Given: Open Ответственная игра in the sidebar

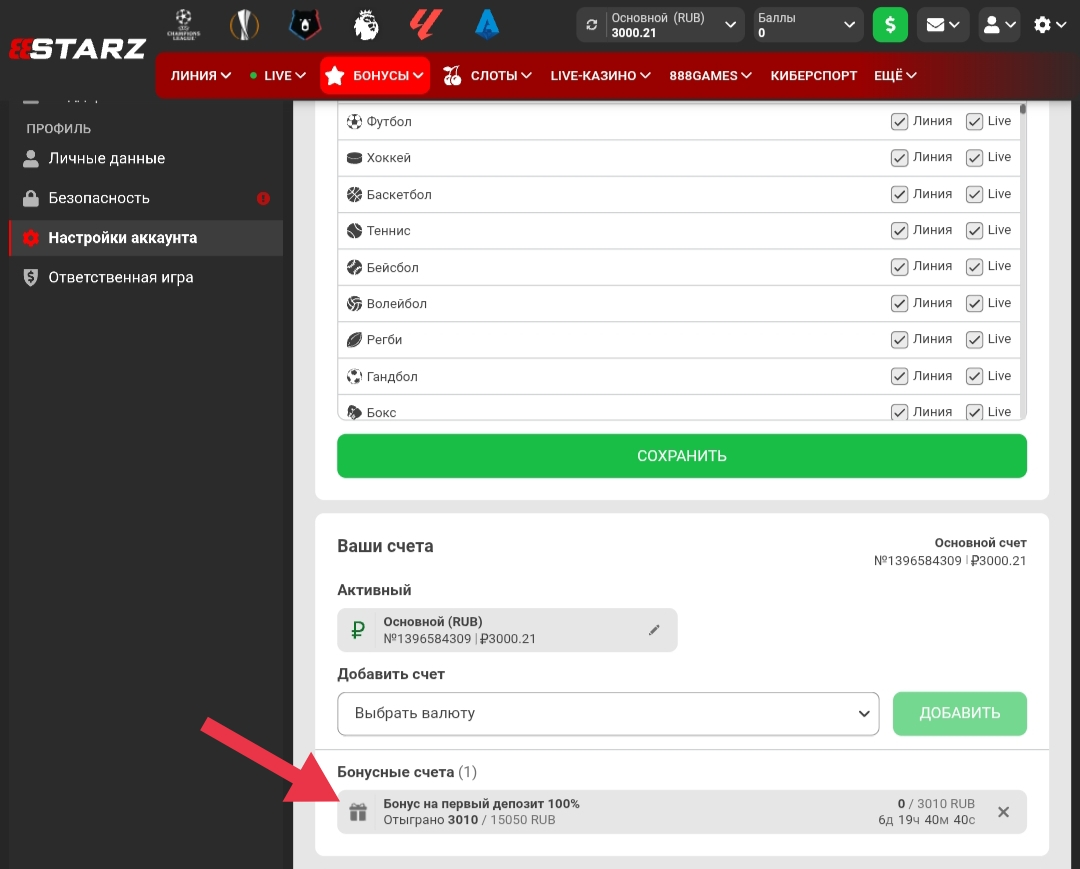Looking at the screenshot, I should 120,278.
